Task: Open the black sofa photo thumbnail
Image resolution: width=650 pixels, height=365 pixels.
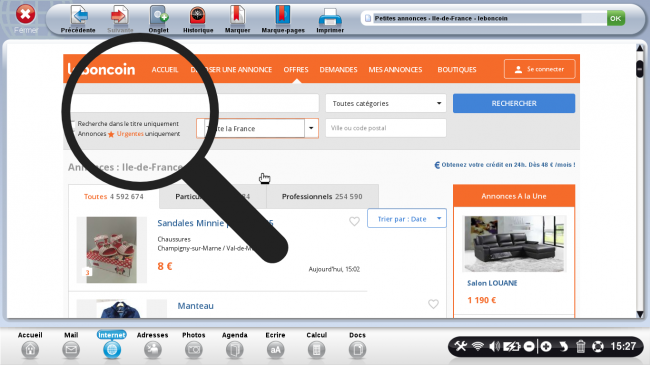Action: pos(514,244)
